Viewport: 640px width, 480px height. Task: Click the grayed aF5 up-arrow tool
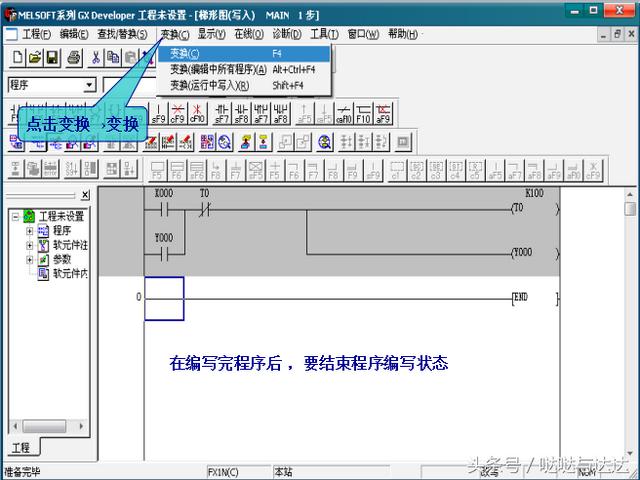pyautogui.click(x=304, y=113)
